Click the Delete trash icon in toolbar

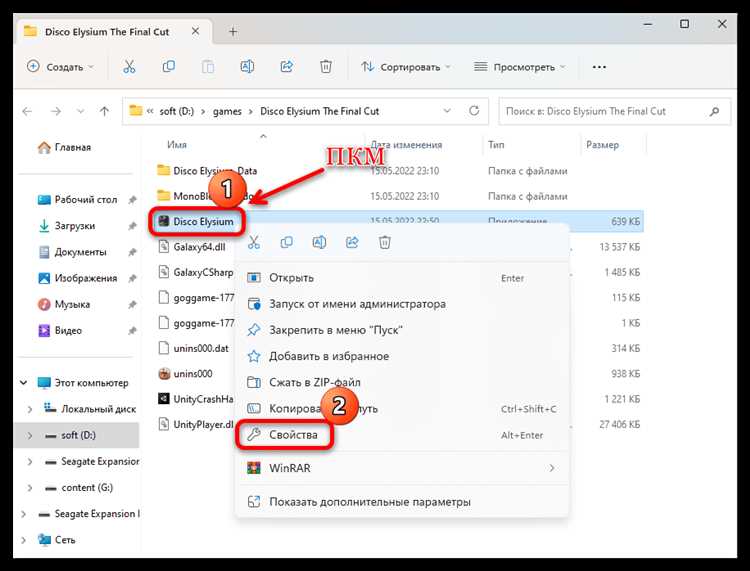[x=326, y=67]
